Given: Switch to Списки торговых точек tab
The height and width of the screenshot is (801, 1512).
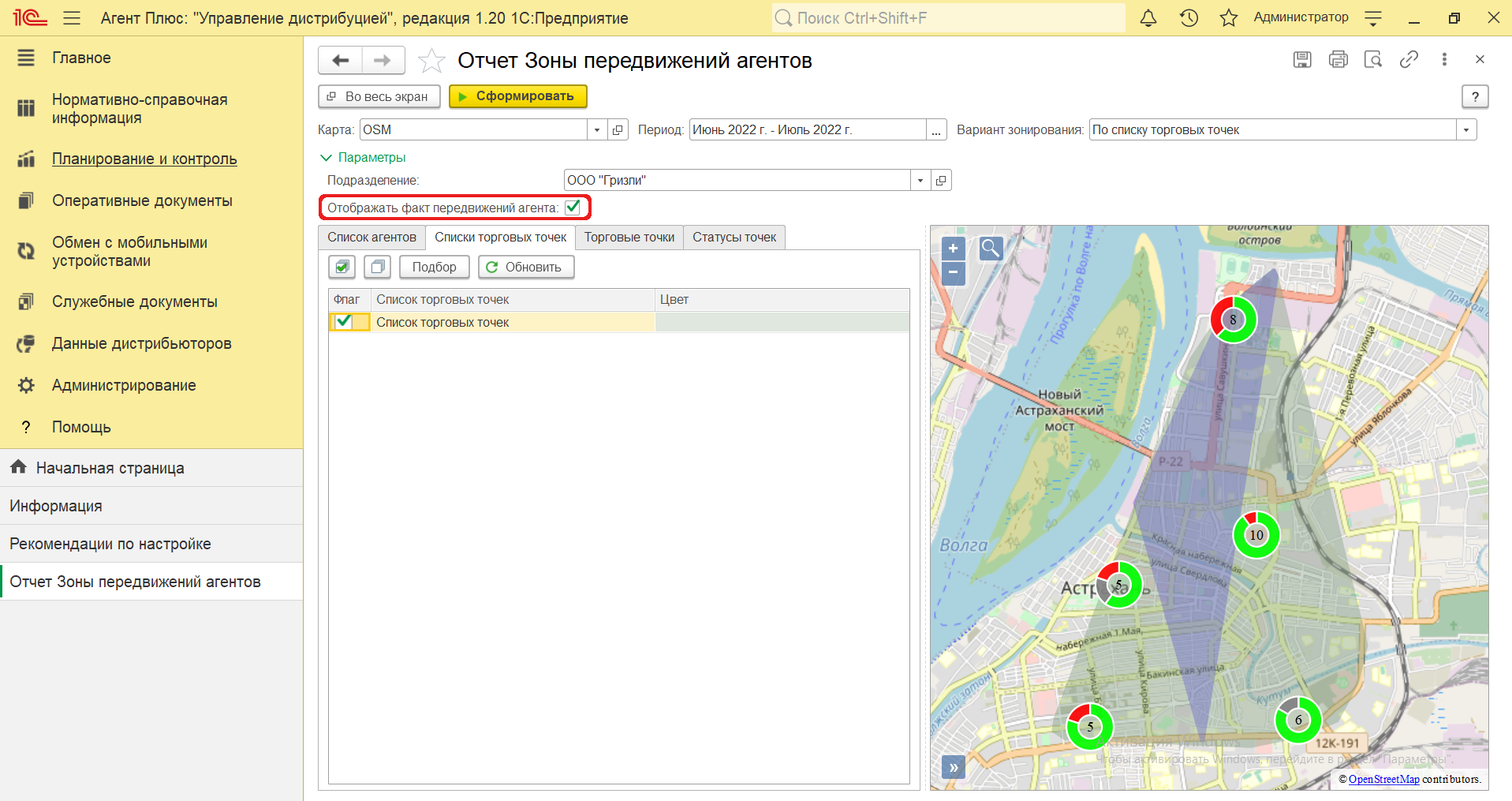Looking at the screenshot, I should (x=500, y=237).
